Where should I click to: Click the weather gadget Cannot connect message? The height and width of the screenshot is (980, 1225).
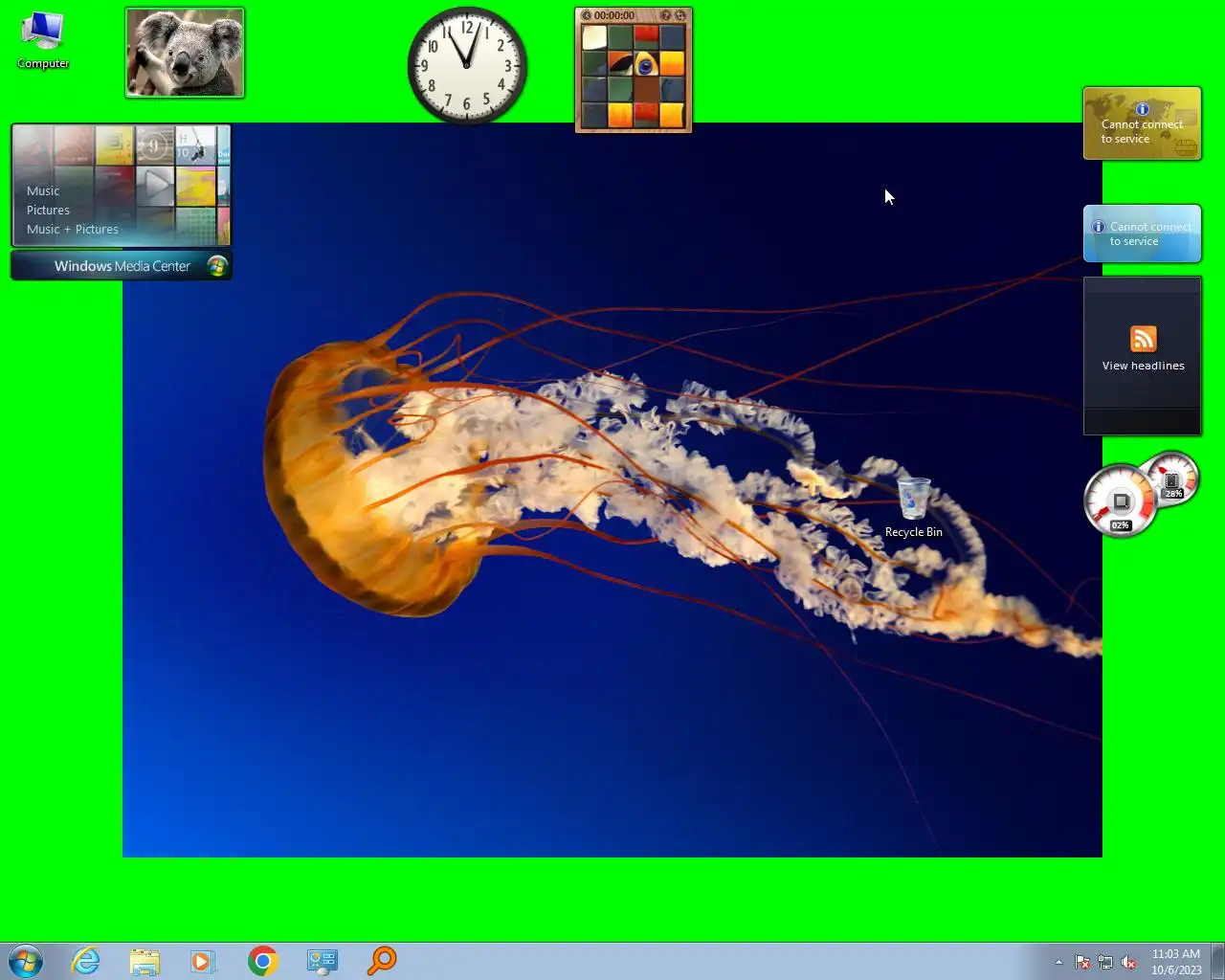[1150, 234]
